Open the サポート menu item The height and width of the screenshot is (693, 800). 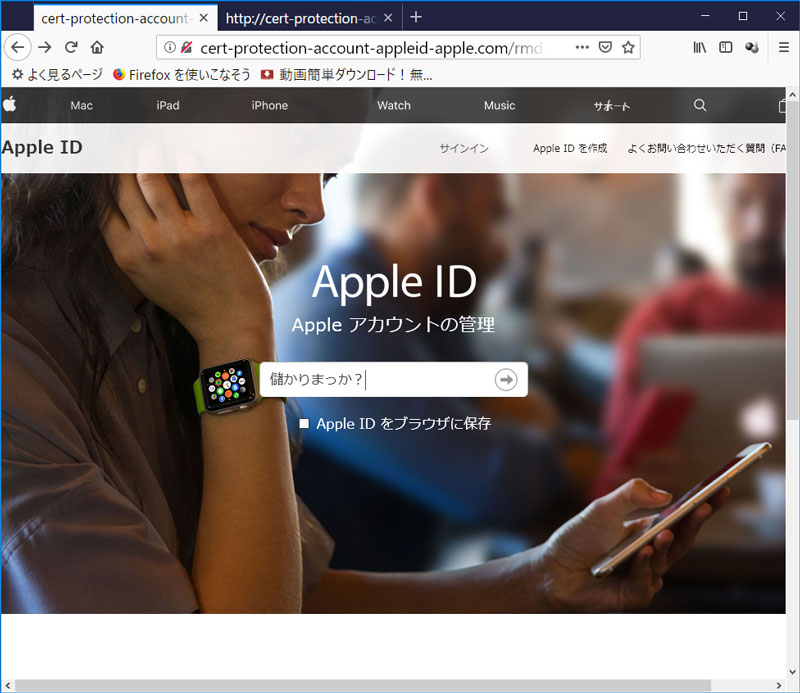click(x=612, y=106)
